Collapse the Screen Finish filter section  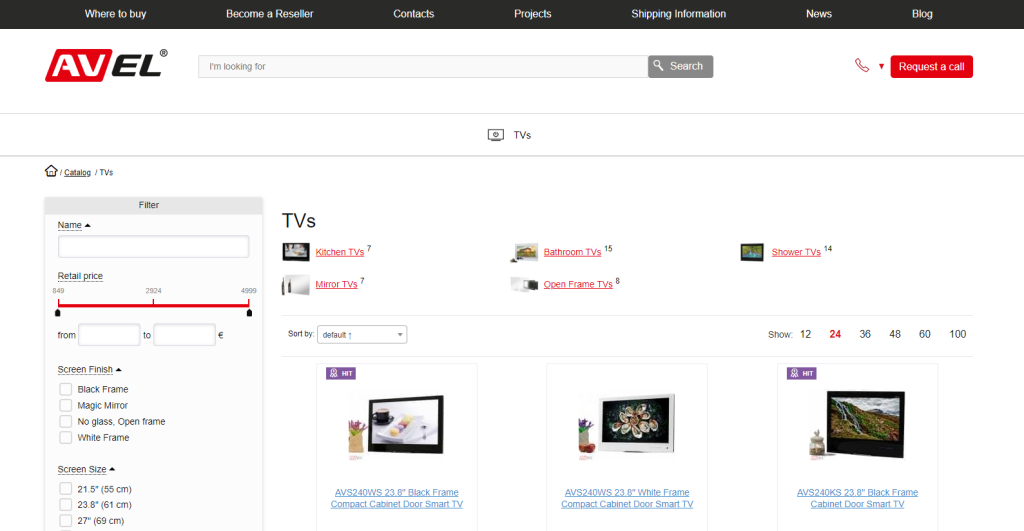point(89,370)
